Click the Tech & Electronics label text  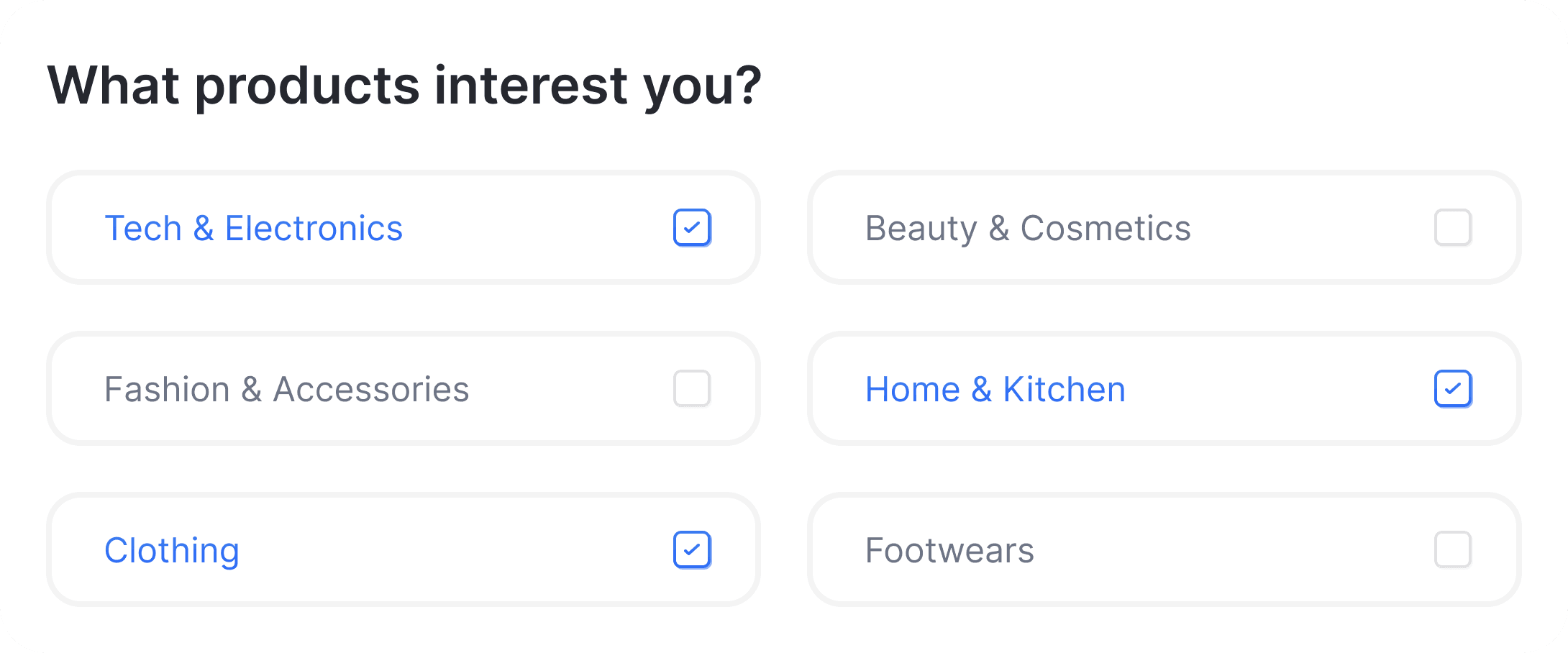pos(253,229)
